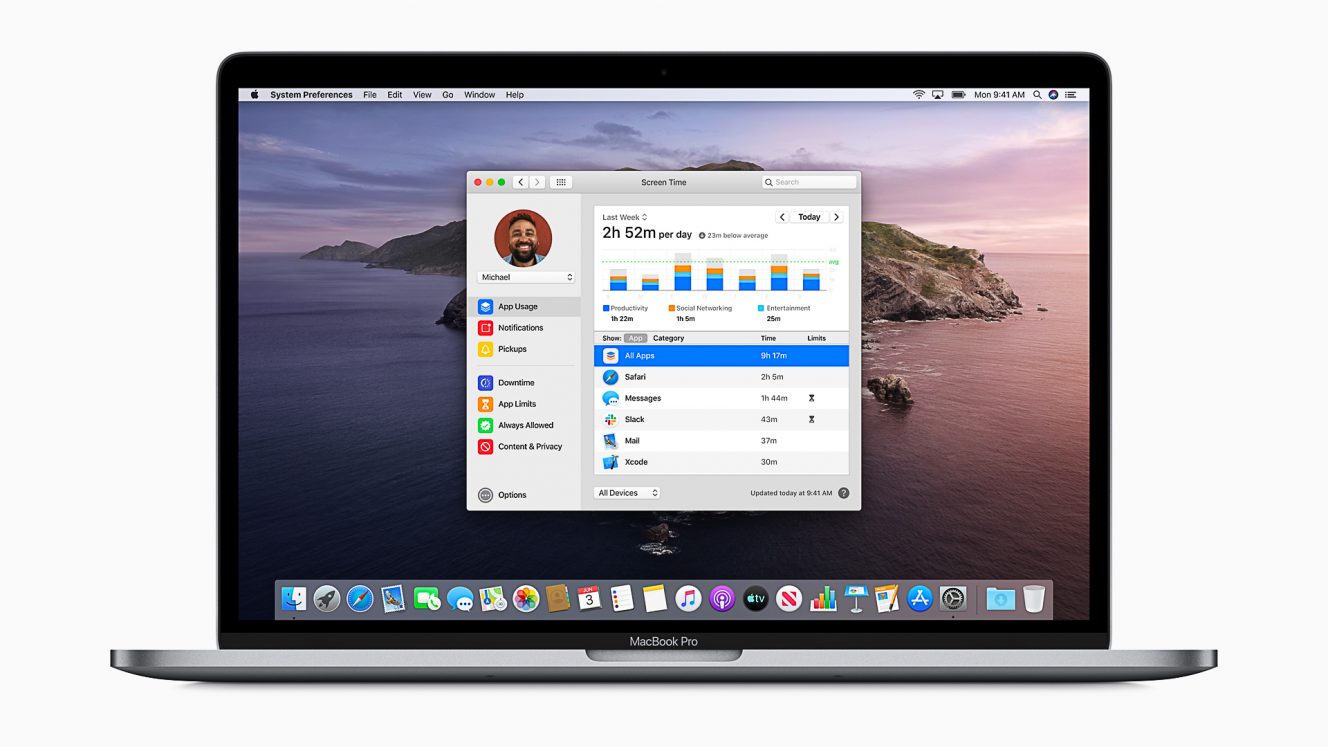1328x747 pixels.
Task: Open the System Preferences menu in the menu bar
Action: (311, 95)
